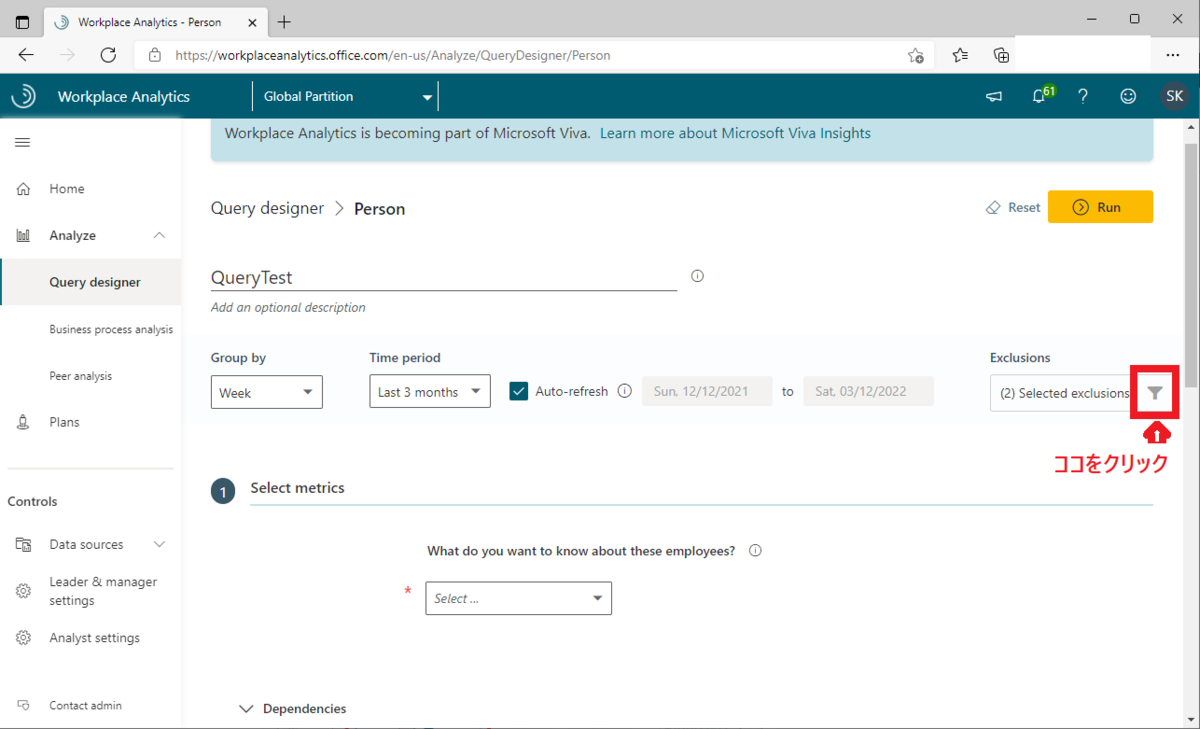
Task: Click info icon beside employees question
Action: pyautogui.click(x=756, y=550)
